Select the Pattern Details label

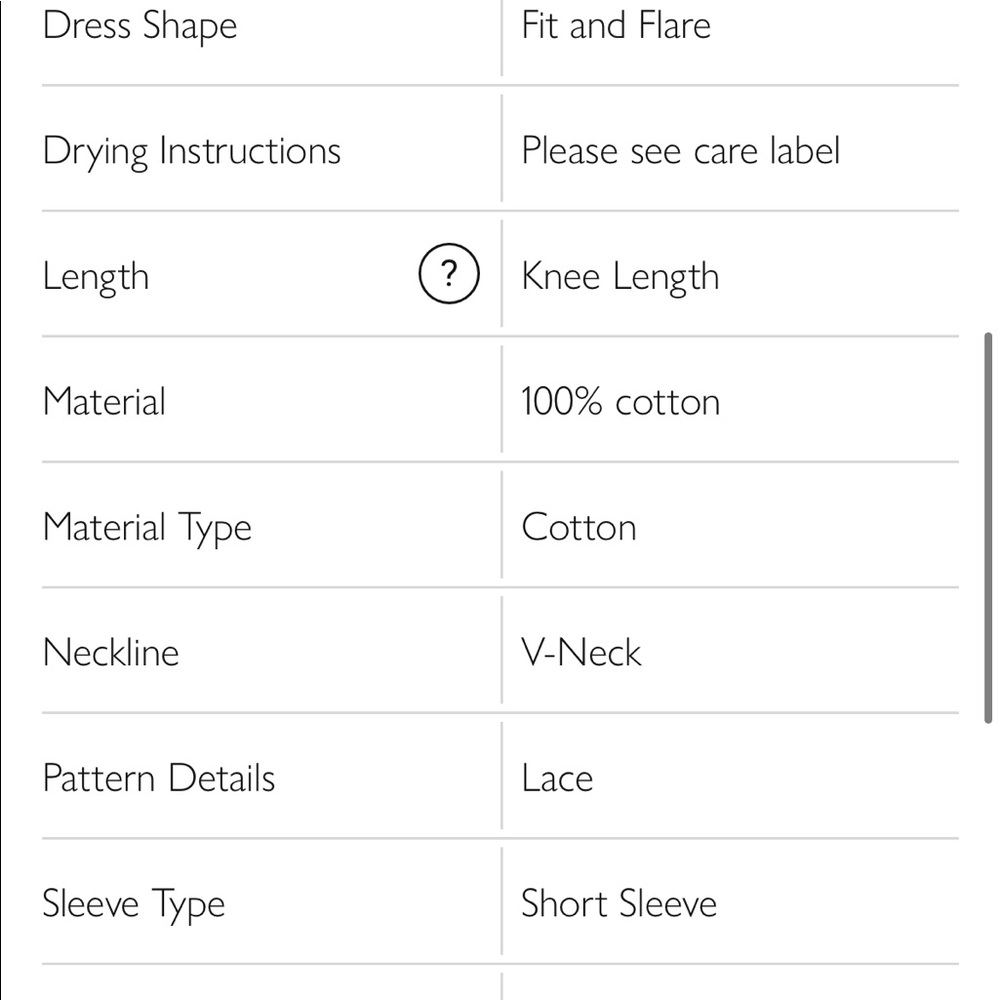159,778
